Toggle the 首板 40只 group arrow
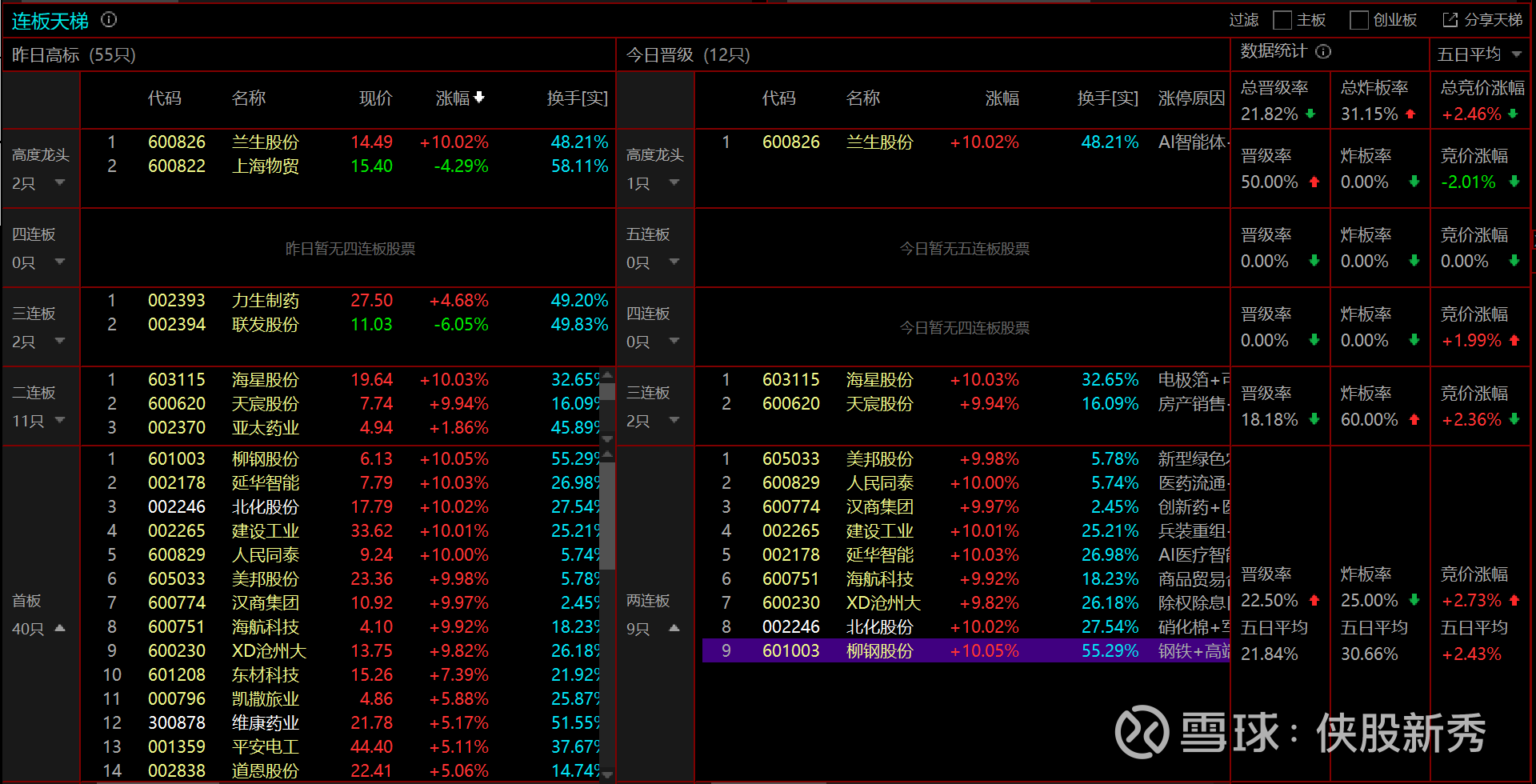This screenshot has height=784, width=1536. (60, 629)
